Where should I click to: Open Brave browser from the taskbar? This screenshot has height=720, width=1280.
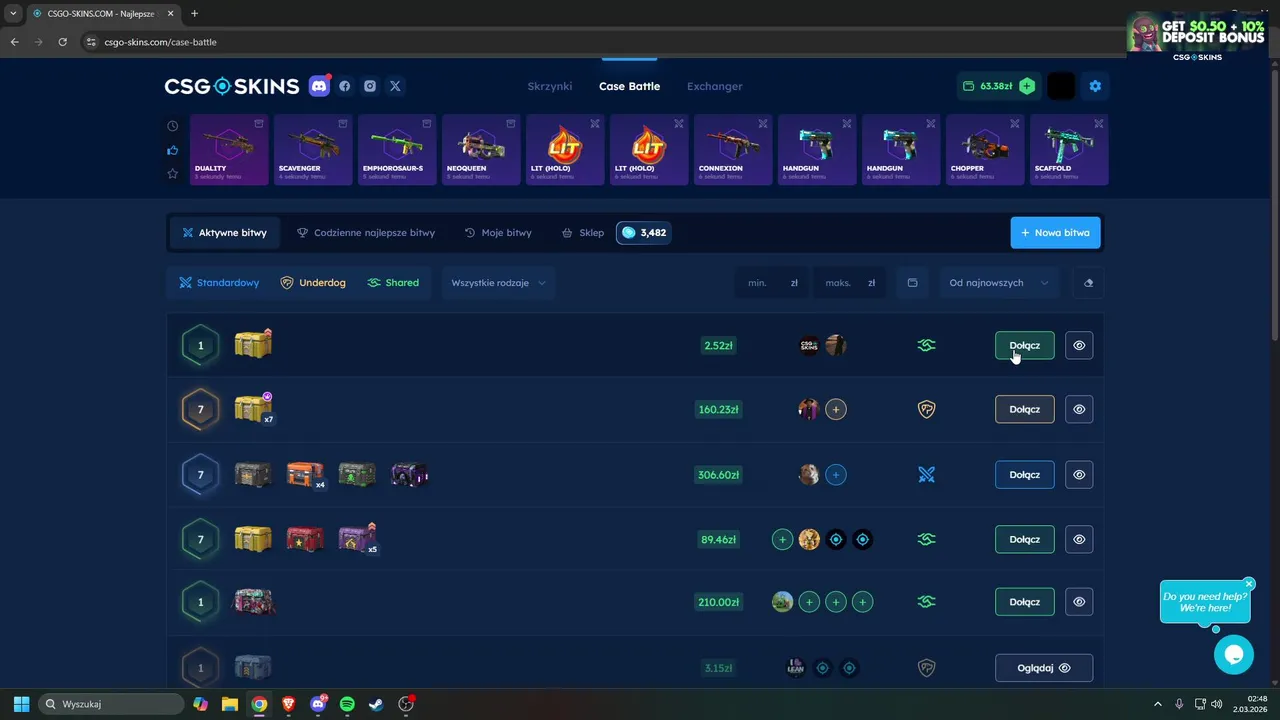pos(288,704)
